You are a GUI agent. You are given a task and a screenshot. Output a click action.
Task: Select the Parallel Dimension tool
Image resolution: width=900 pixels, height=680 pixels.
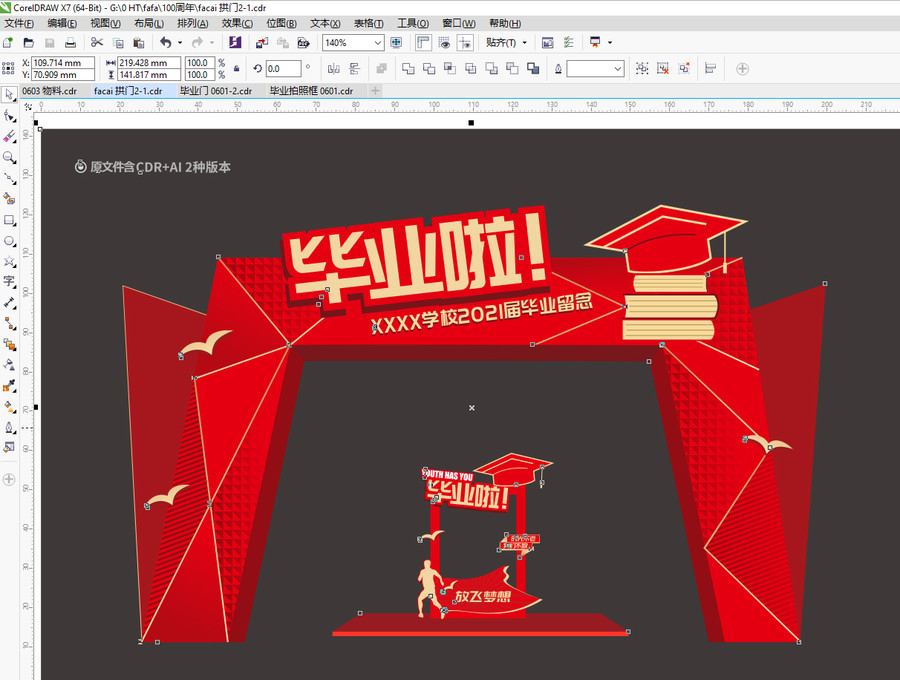[9, 302]
